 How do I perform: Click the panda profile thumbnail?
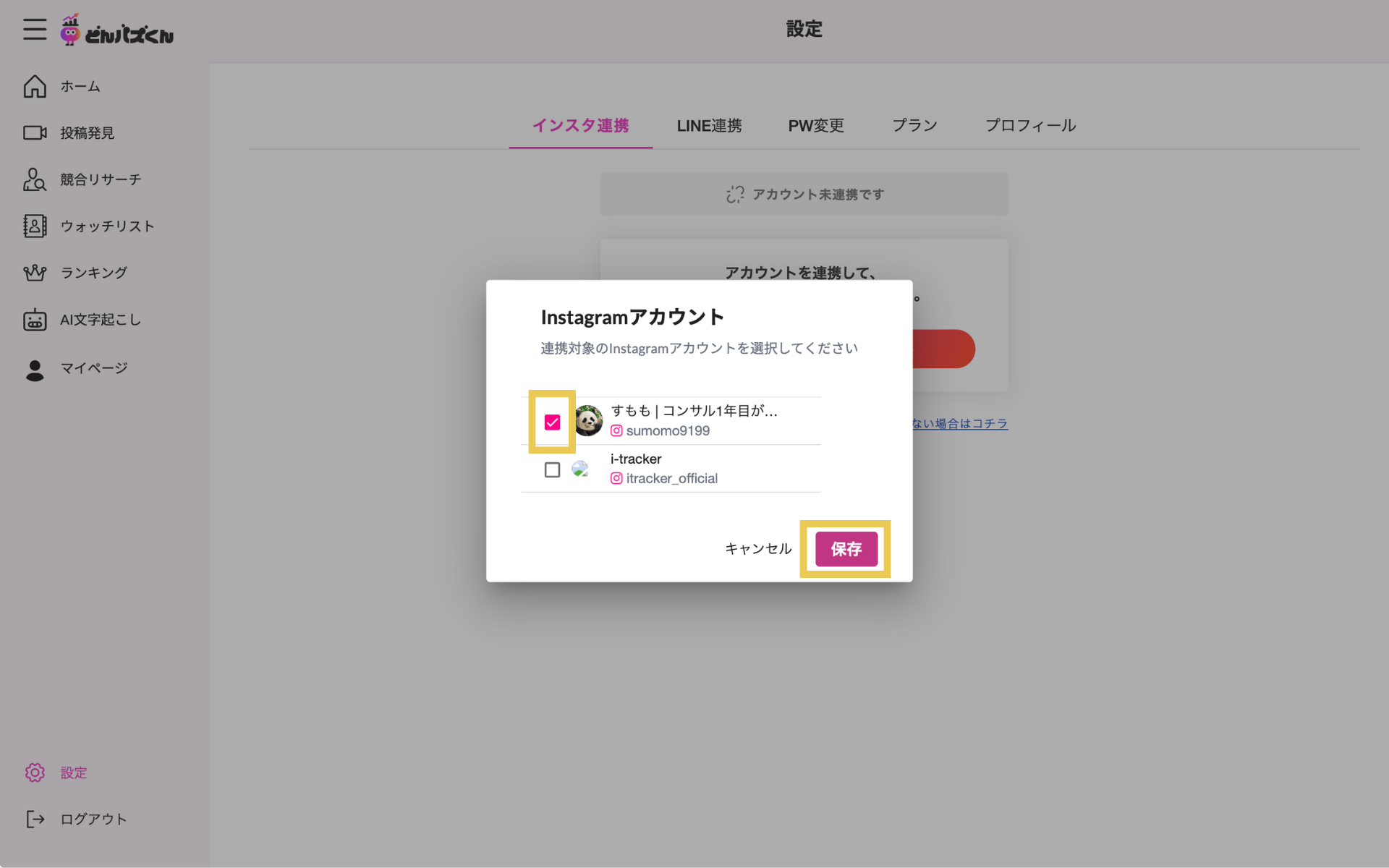click(x=588, y=420)
